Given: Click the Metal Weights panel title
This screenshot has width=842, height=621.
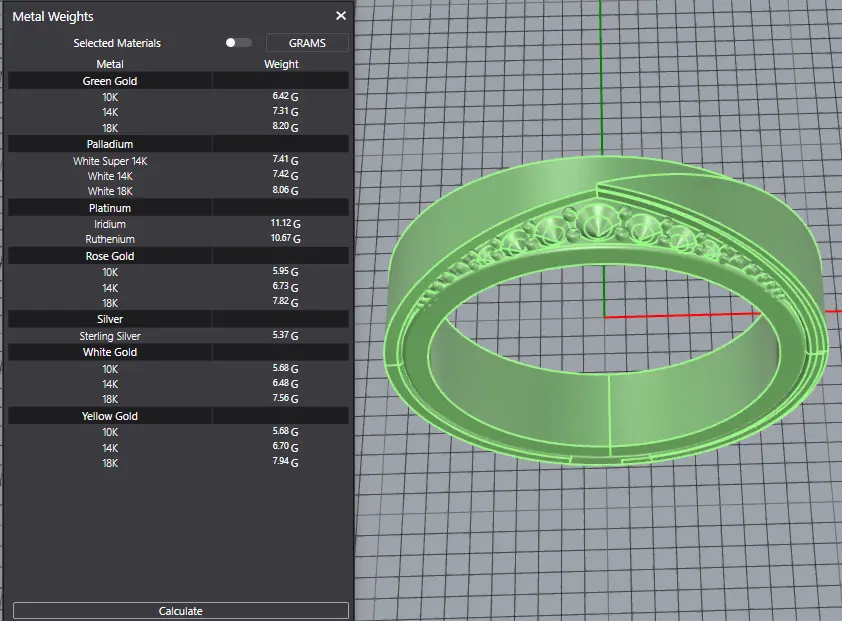Looking at the screenshot, I should tap(53, 16).
